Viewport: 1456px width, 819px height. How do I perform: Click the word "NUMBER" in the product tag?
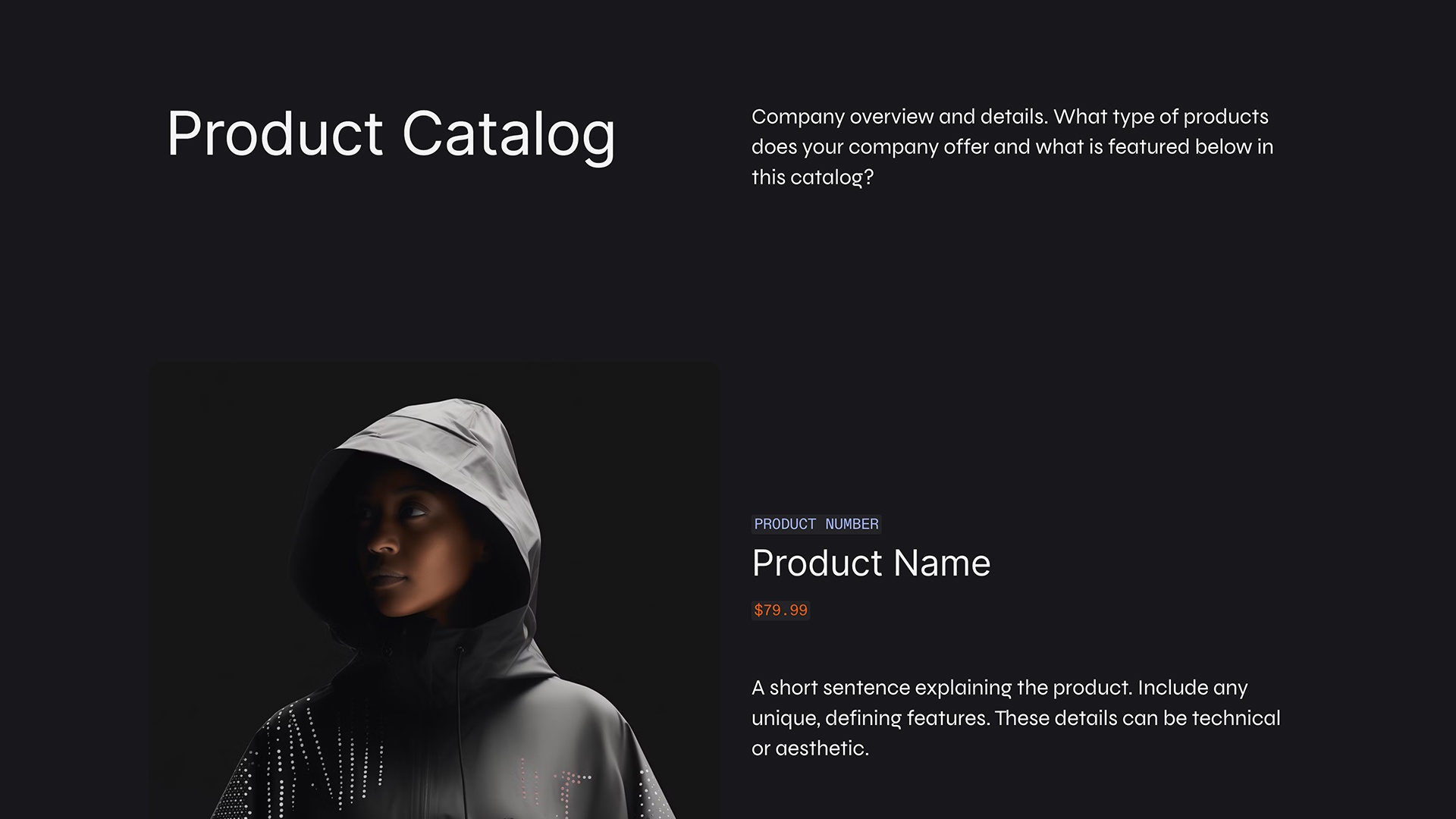coord(852,524)
